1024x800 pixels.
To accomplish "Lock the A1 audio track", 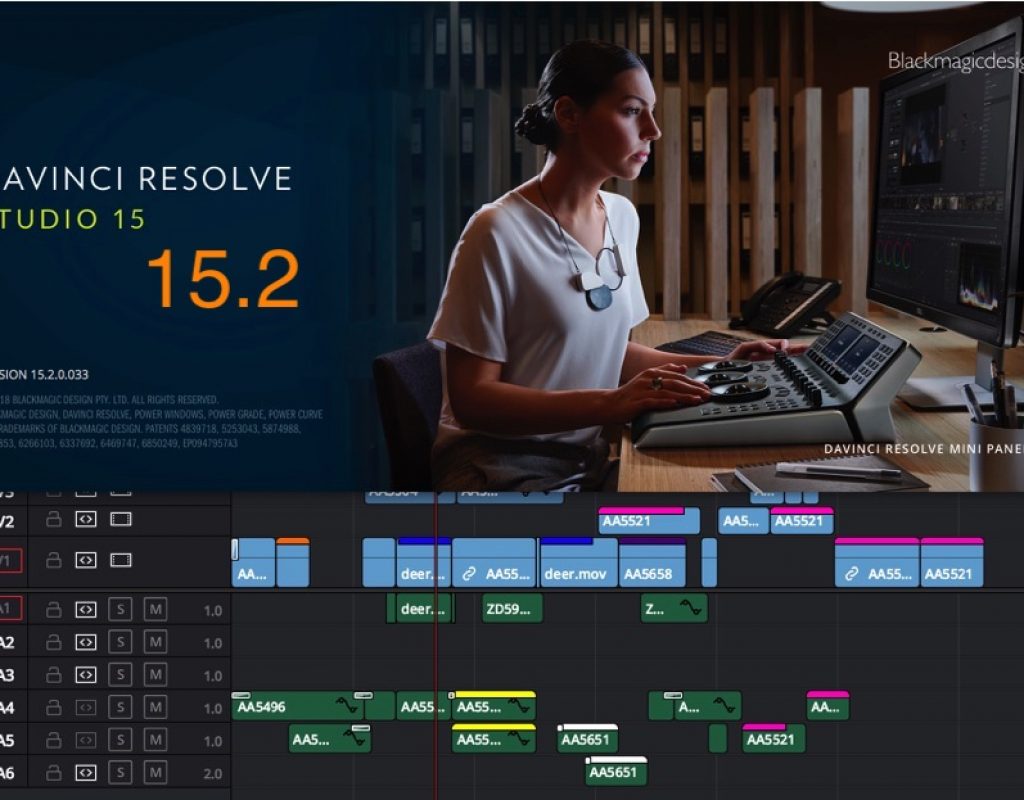I will pyautogui.click(x=54, y=610).
